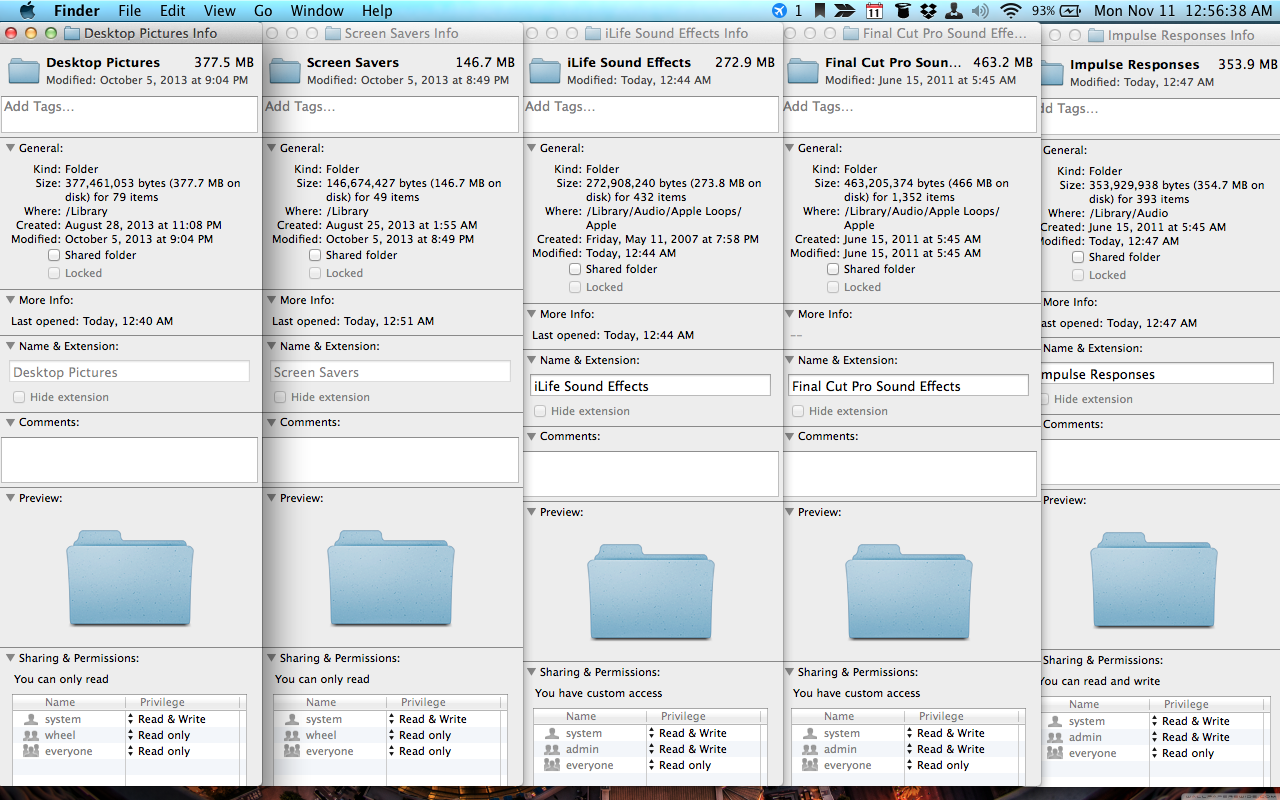
Task: Collapse the More Info section in Desktop Pictures Info
Action: (x=10, y=300)
